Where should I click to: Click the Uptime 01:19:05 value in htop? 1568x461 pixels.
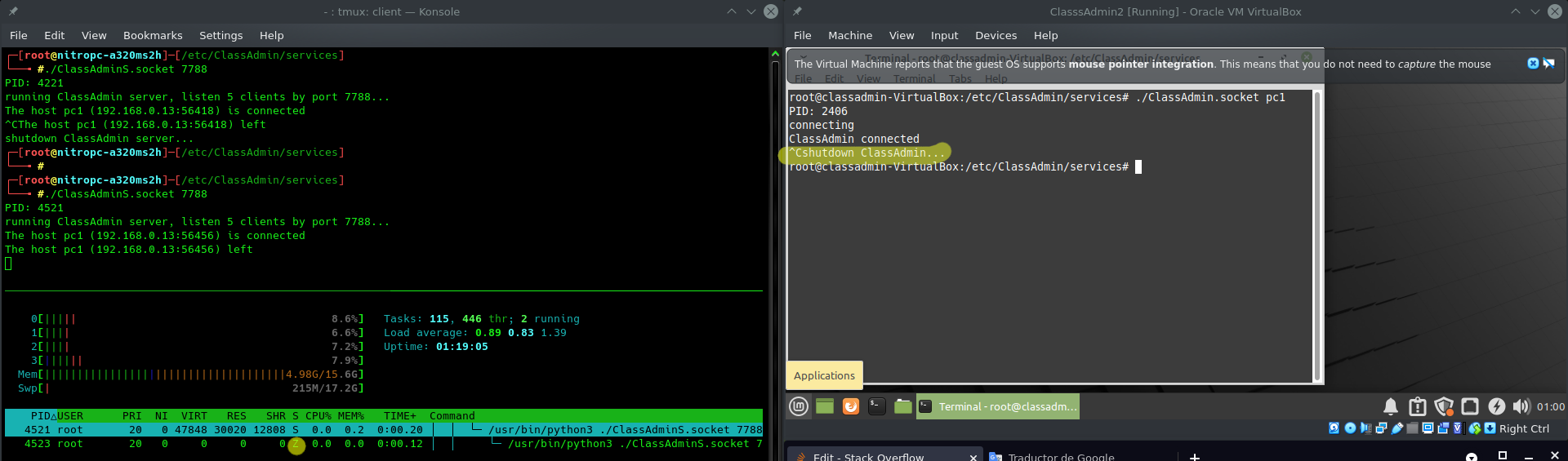pyautogui.click(x=462, y=346)
